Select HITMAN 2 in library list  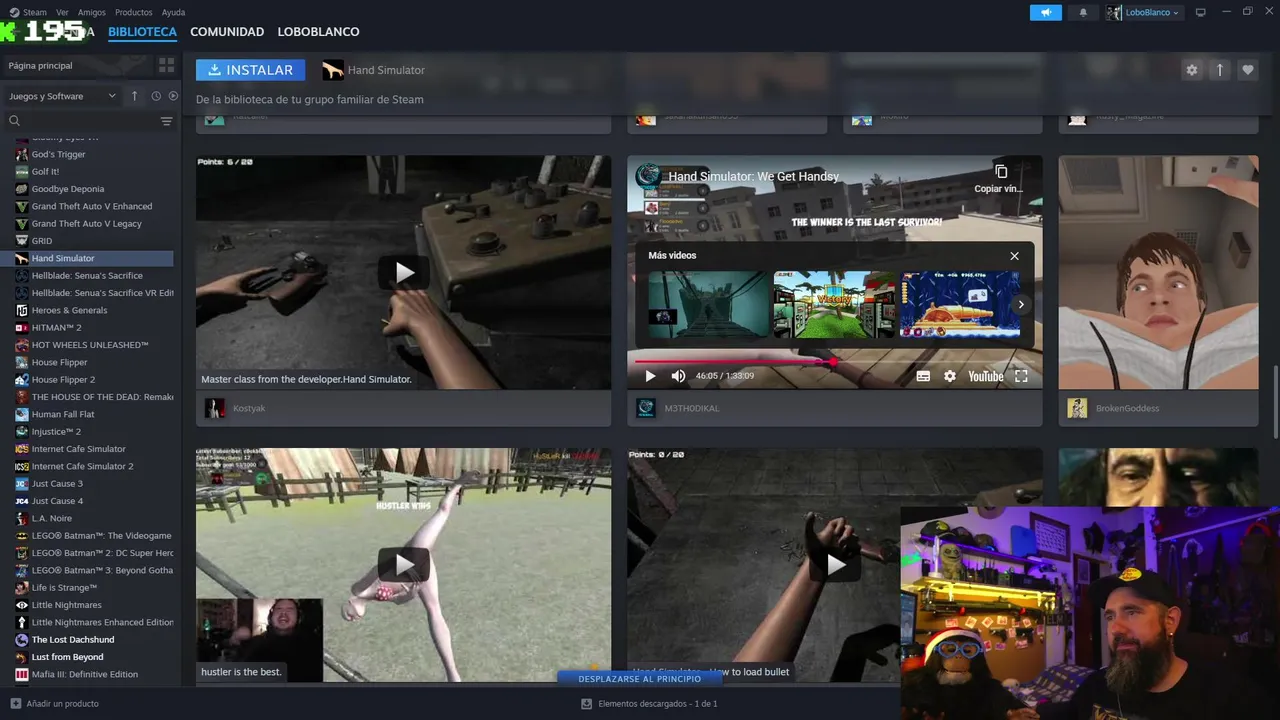94,327
